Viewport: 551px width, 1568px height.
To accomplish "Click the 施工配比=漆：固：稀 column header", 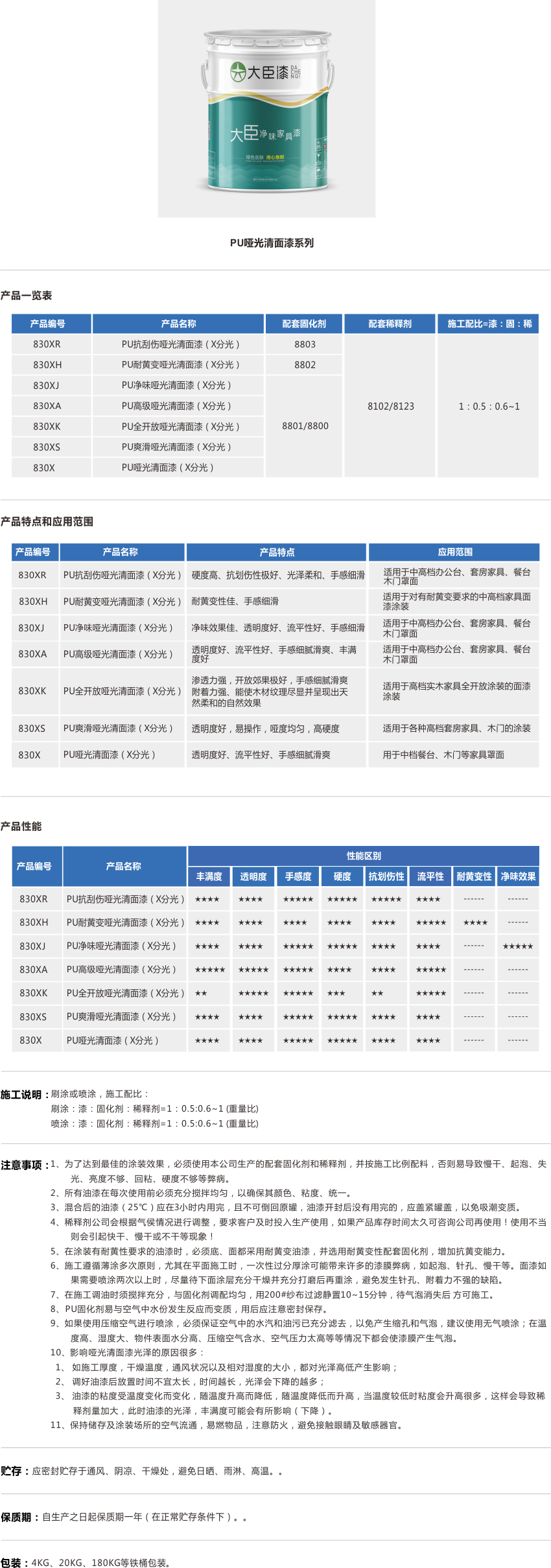I will (489, 323).
